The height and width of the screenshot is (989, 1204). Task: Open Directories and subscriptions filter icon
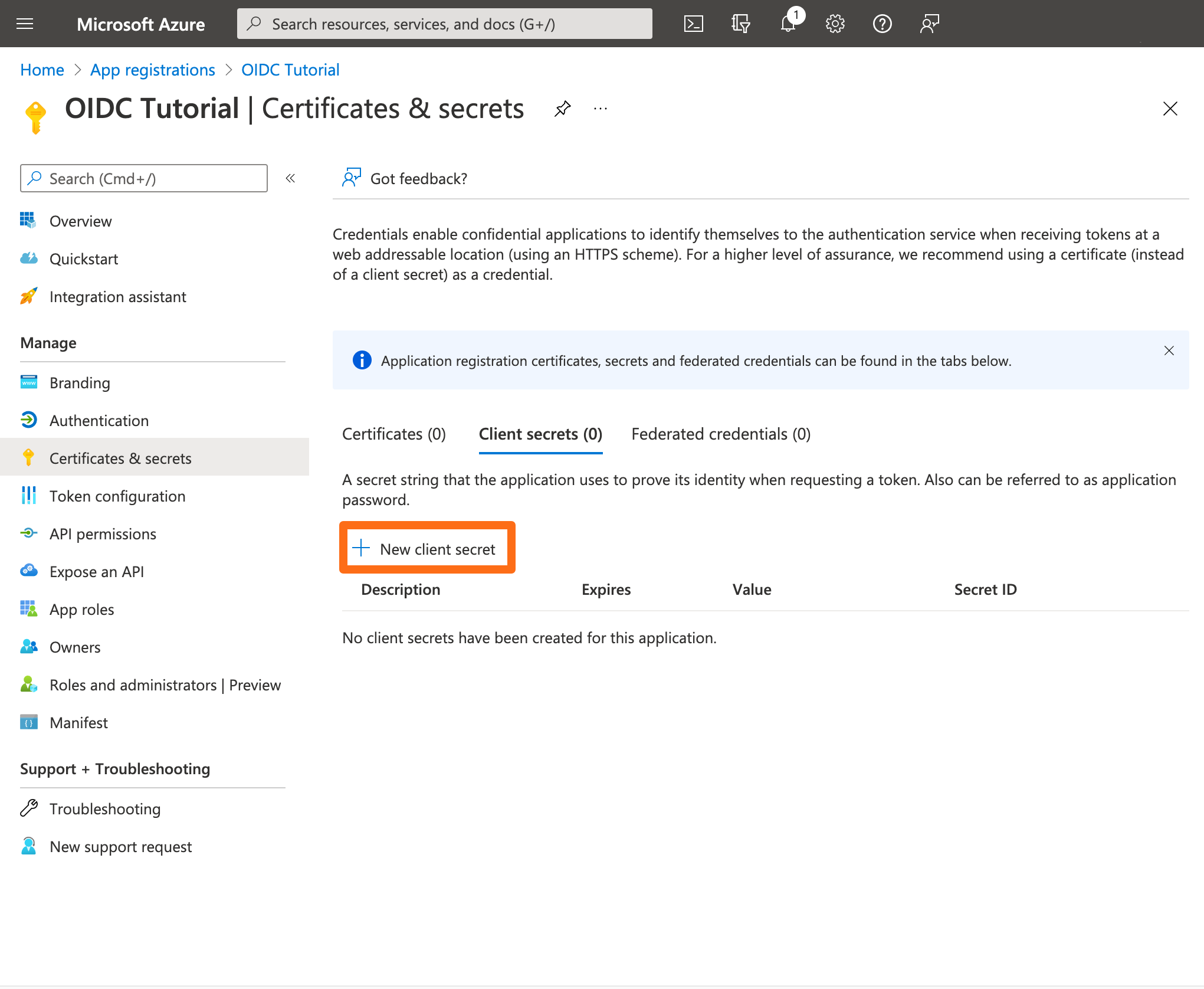click(x=740, y=24)
